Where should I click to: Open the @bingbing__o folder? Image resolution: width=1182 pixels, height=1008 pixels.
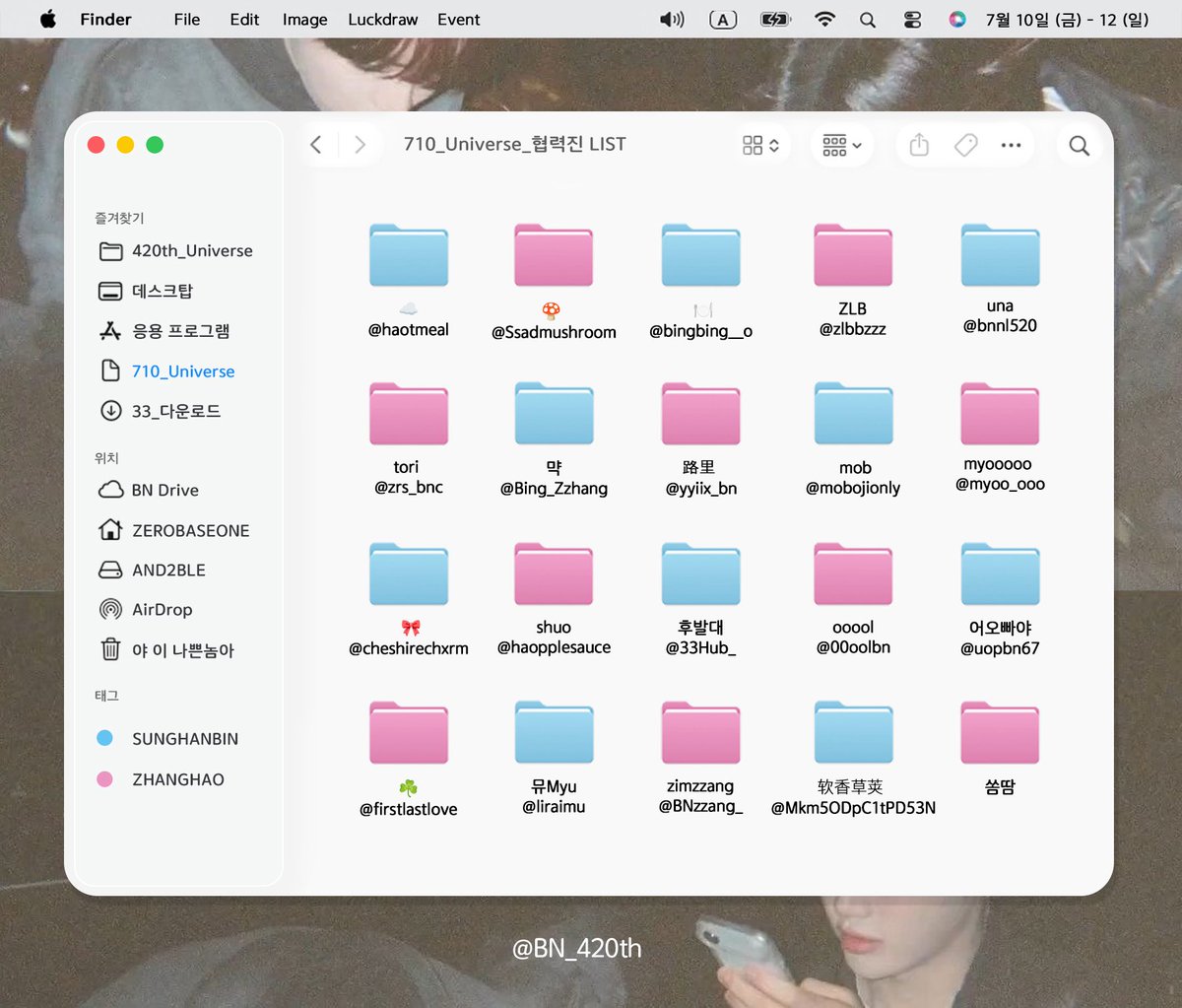(700, 255)
